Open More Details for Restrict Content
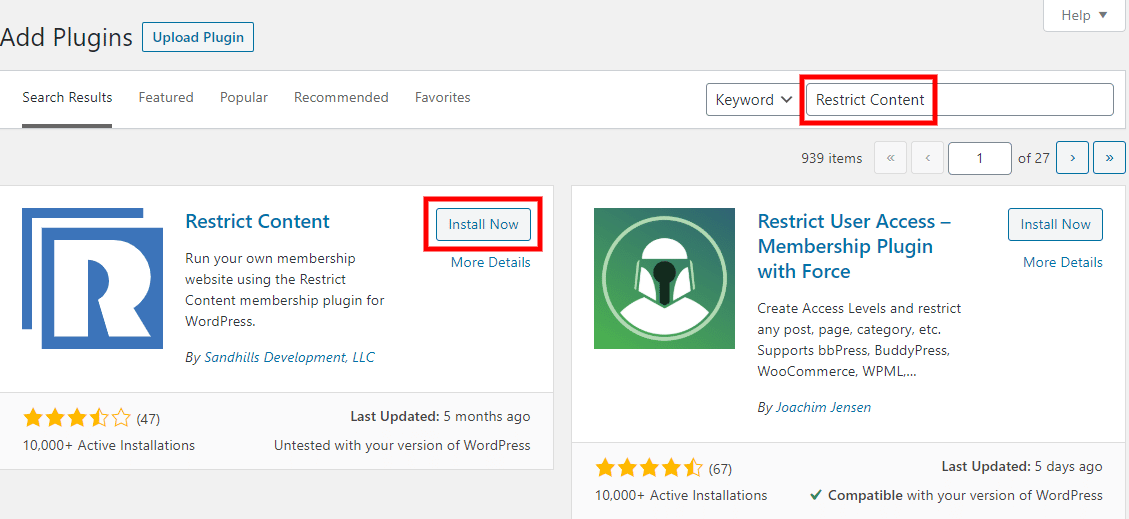The image size is (1129, 519). (x=490, y=263)
